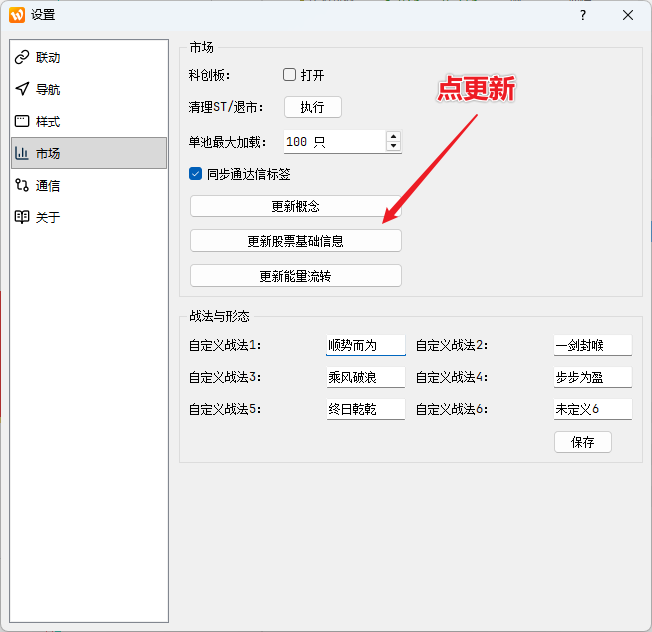Switch to the 样式 settings page
Screen dimensions: 652x632
coord(89,121)
